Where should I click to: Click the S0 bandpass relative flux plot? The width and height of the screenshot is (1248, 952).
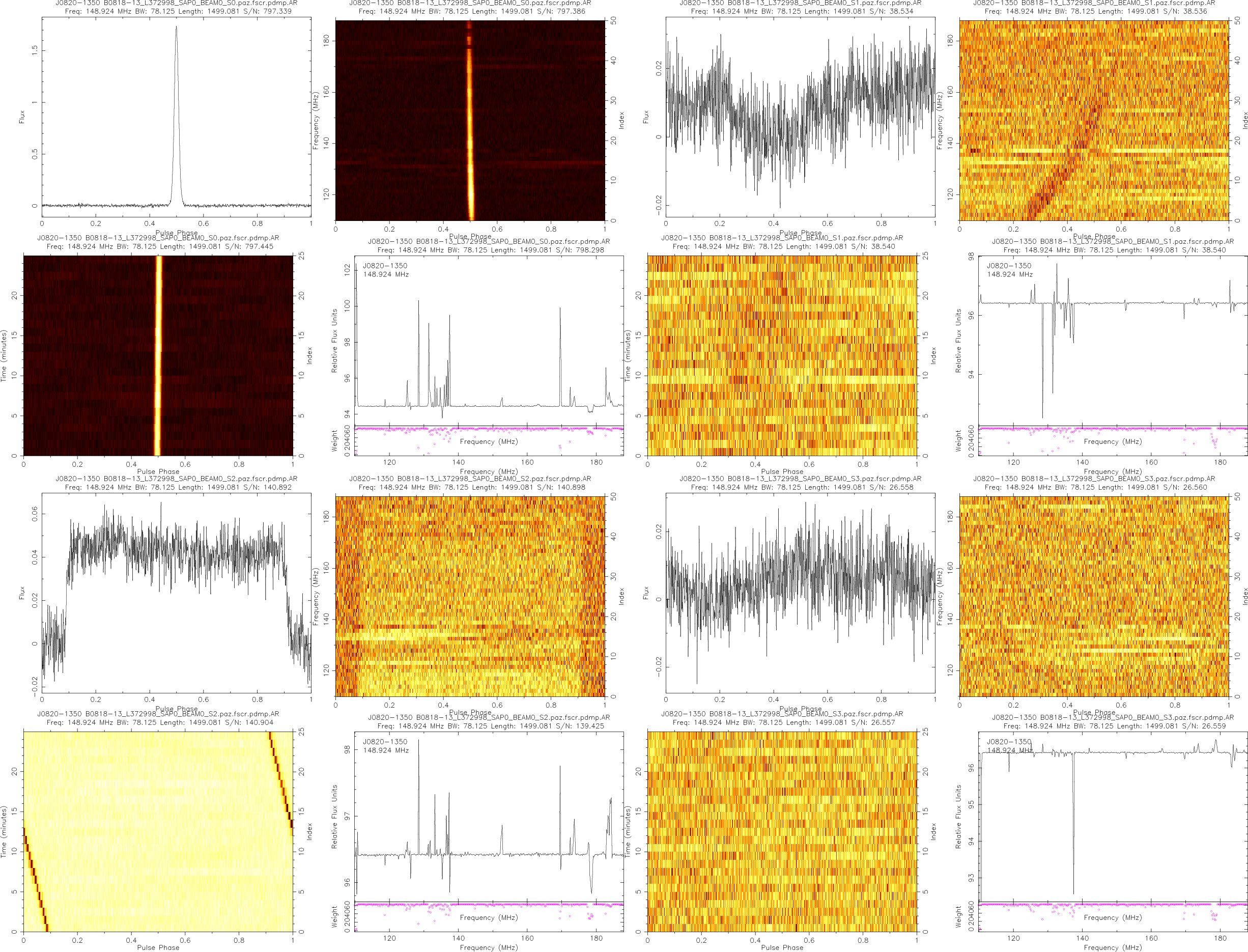point(489,340)
